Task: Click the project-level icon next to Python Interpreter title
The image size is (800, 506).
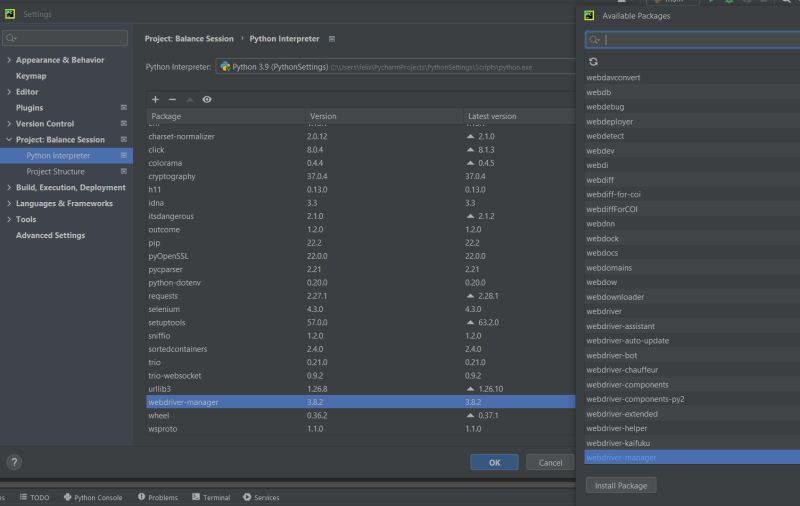Action: 332,39
